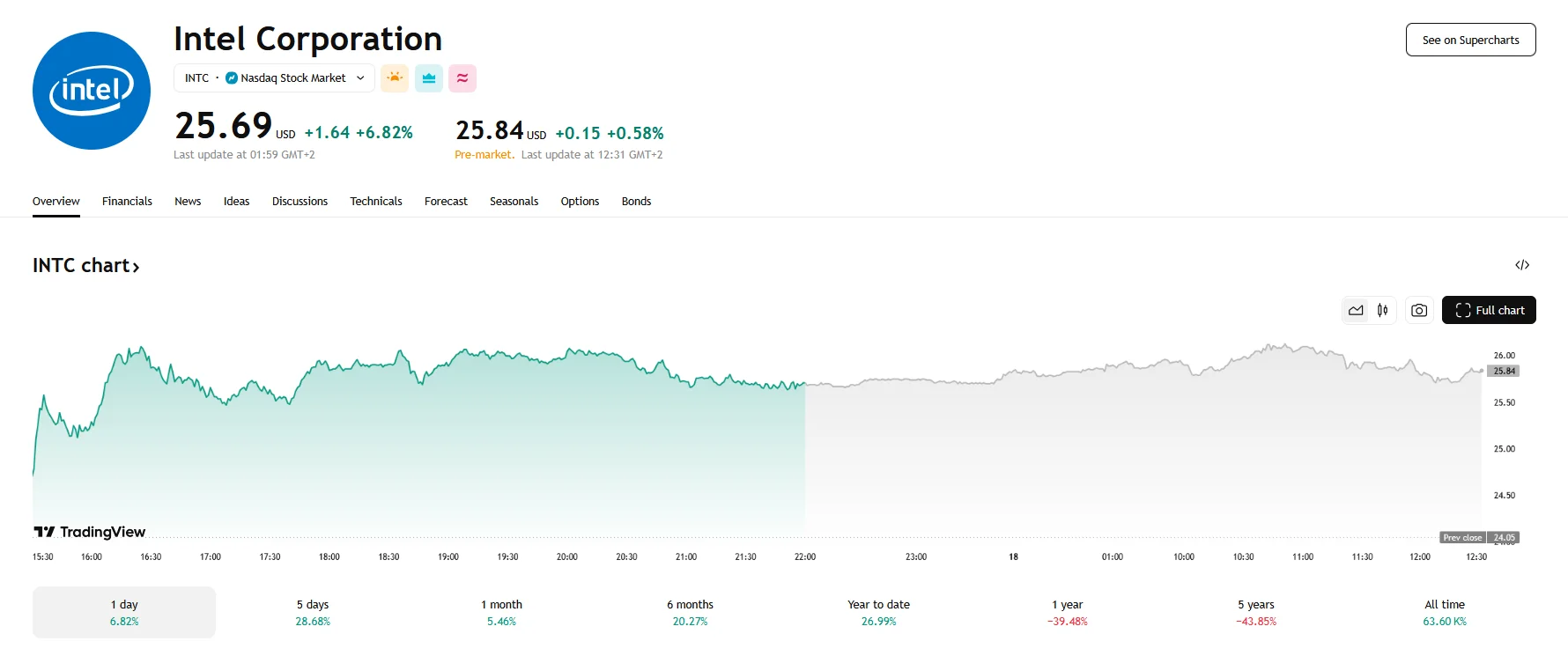
Task: Open the Options section link
Action: (580, 201)
